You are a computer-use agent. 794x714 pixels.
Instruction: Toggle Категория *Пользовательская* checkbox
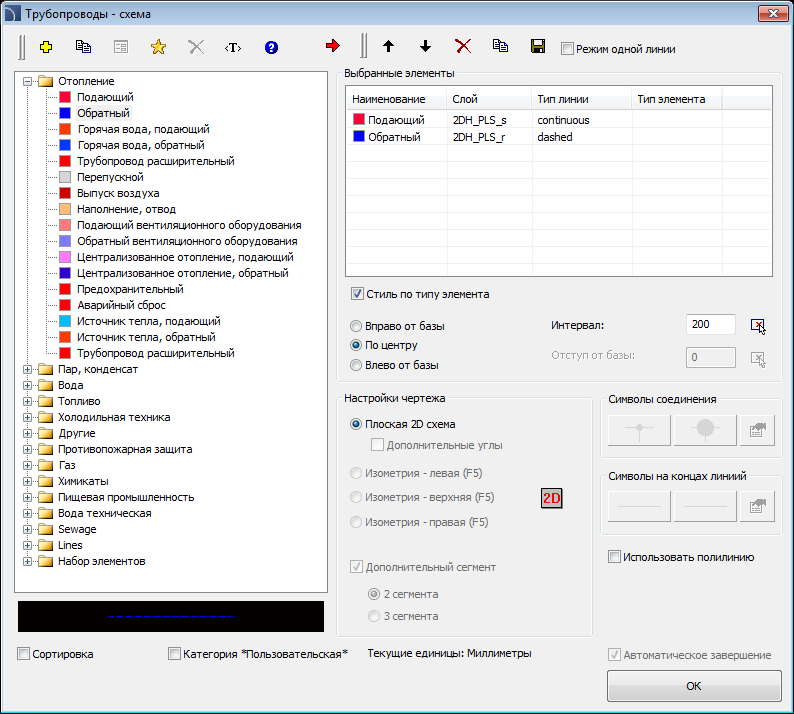[x=174, y=654]
